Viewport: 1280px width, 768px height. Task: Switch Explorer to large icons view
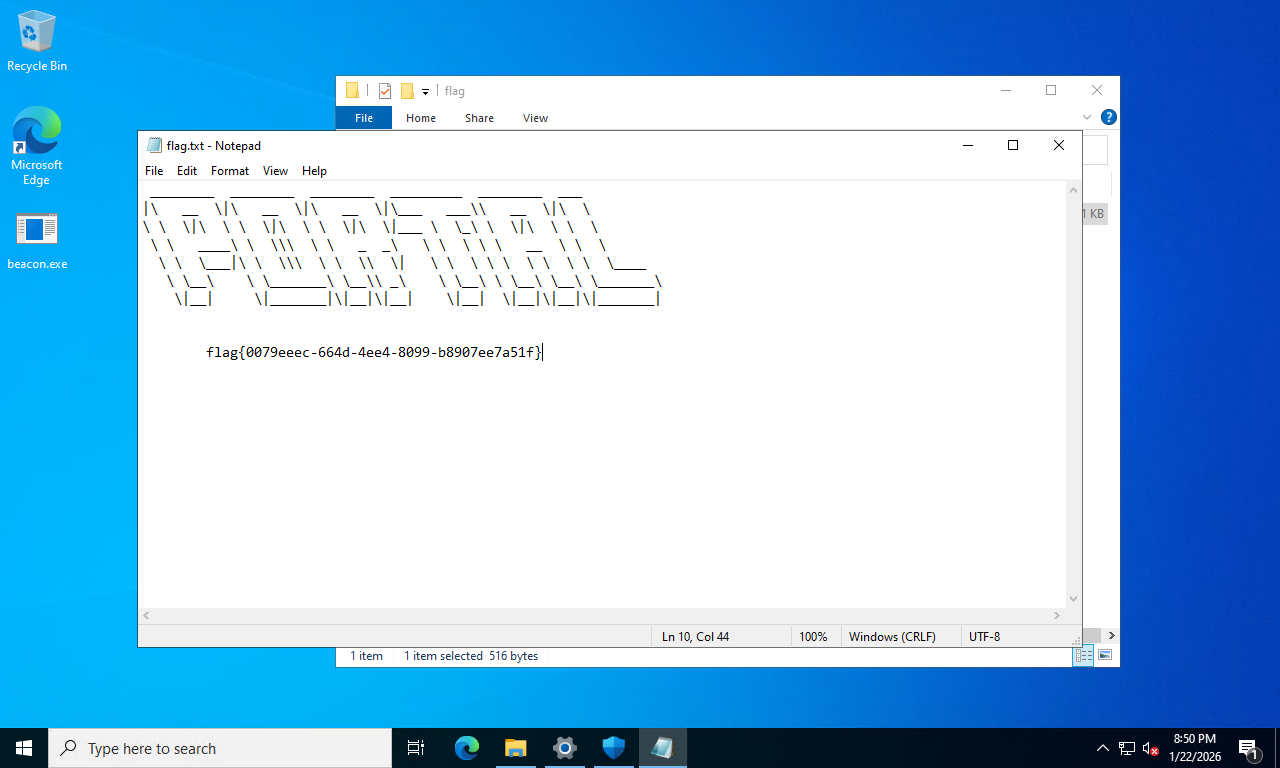[1104, 656]
